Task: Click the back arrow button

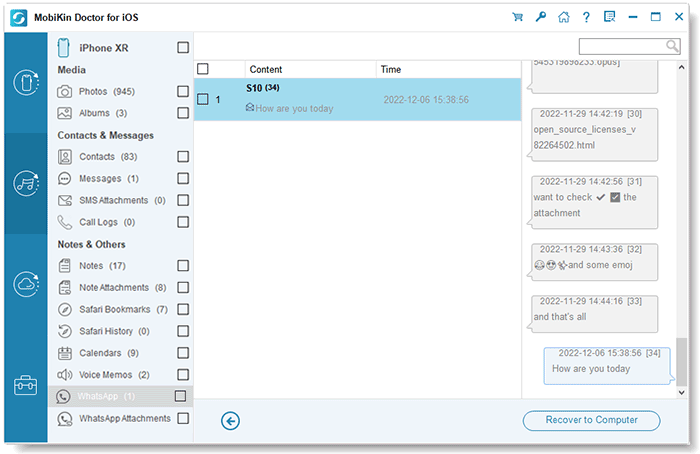Action: click(x=230, y=421)
